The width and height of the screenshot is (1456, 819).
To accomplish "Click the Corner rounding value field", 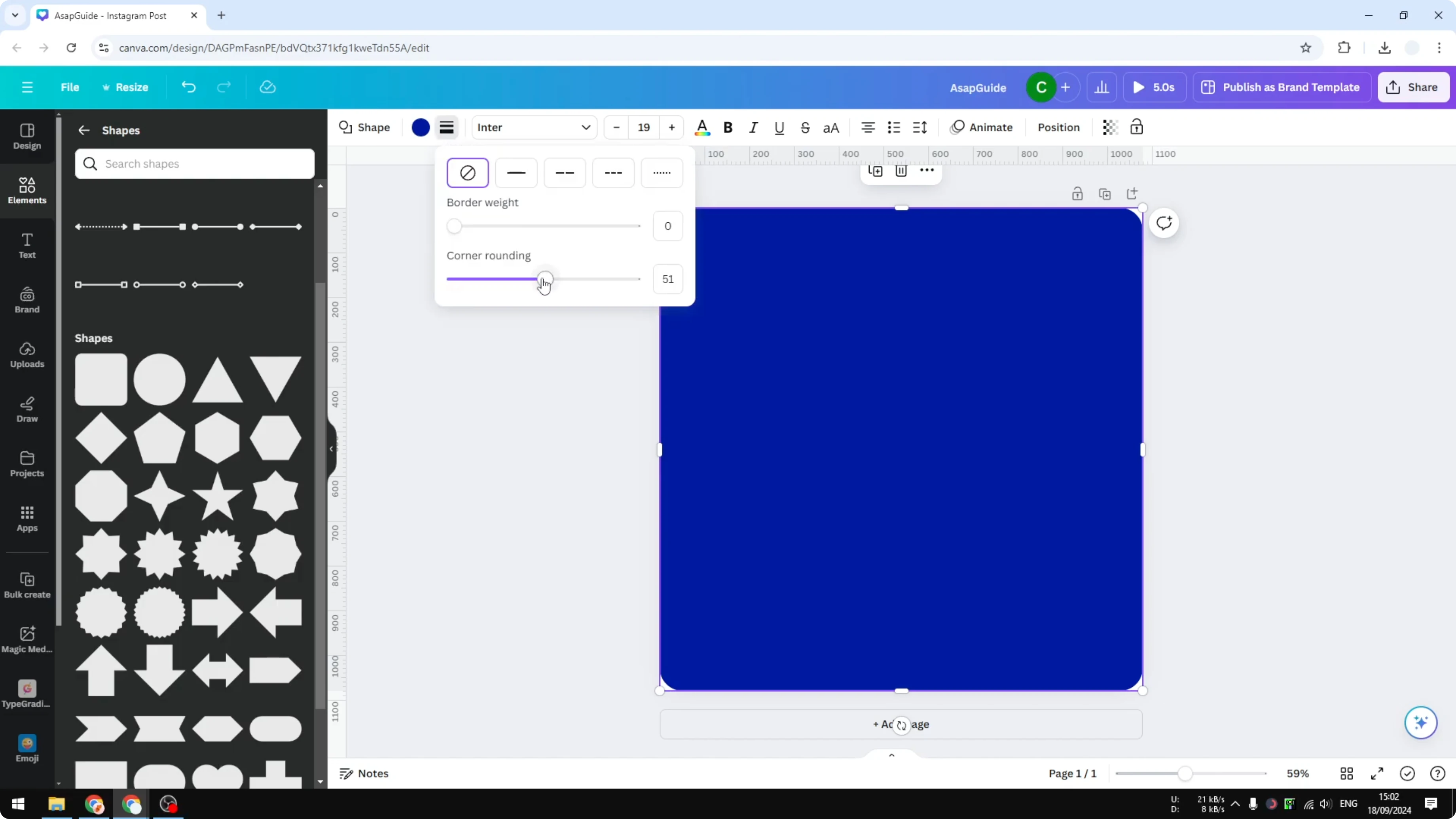I will pos(667,279).
